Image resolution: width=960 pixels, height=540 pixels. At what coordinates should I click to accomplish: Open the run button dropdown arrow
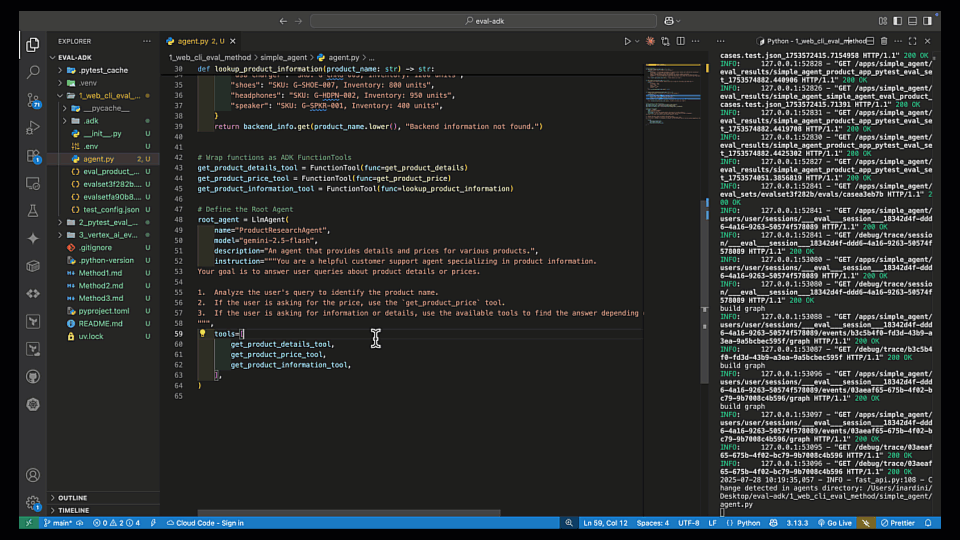coord(638,41)
